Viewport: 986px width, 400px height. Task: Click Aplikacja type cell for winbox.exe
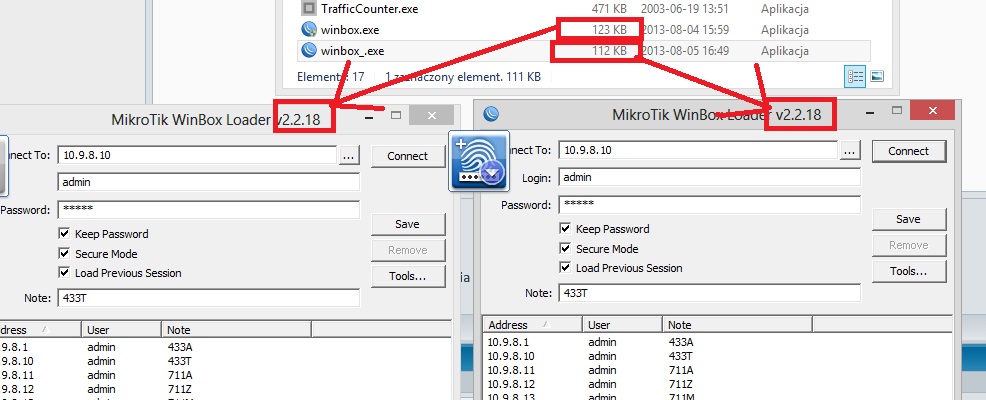(784, 30)
